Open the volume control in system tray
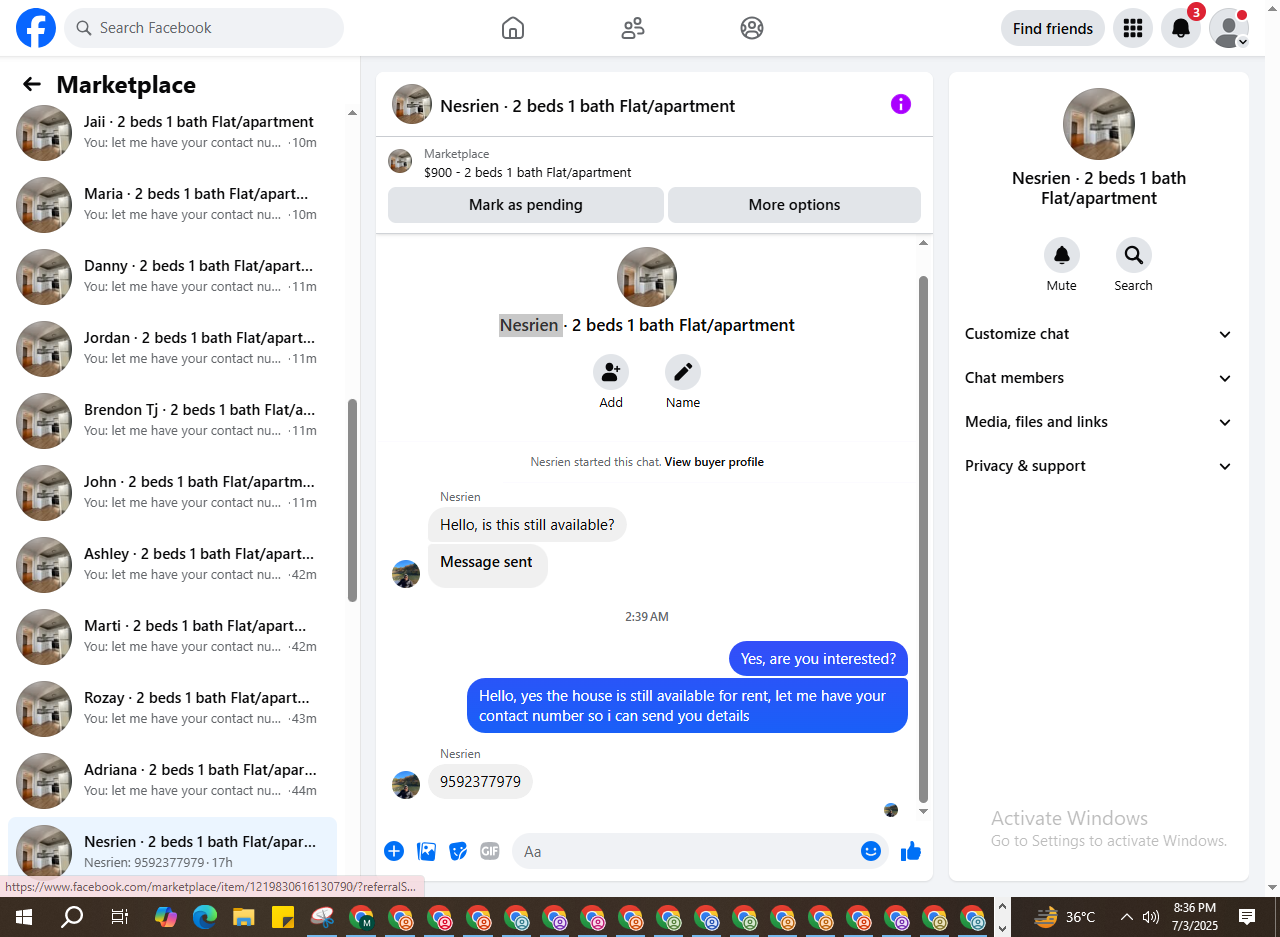 (1151, 916)
